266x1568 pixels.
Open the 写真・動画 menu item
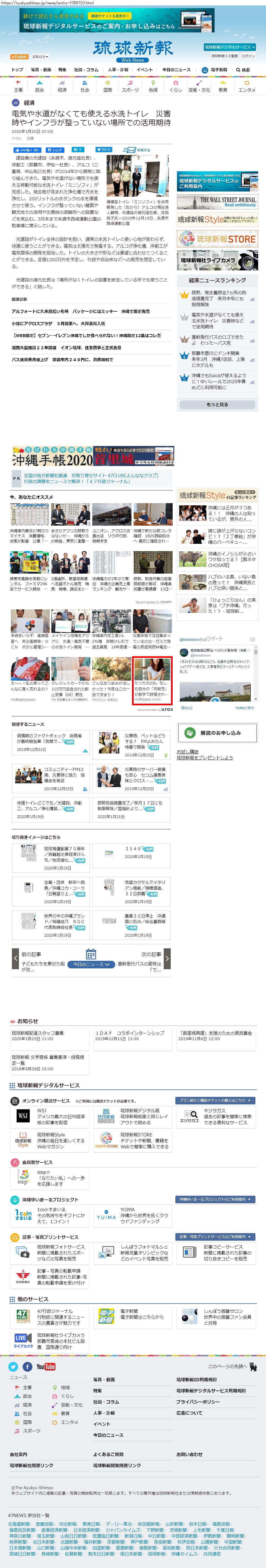tap(41, 70)
